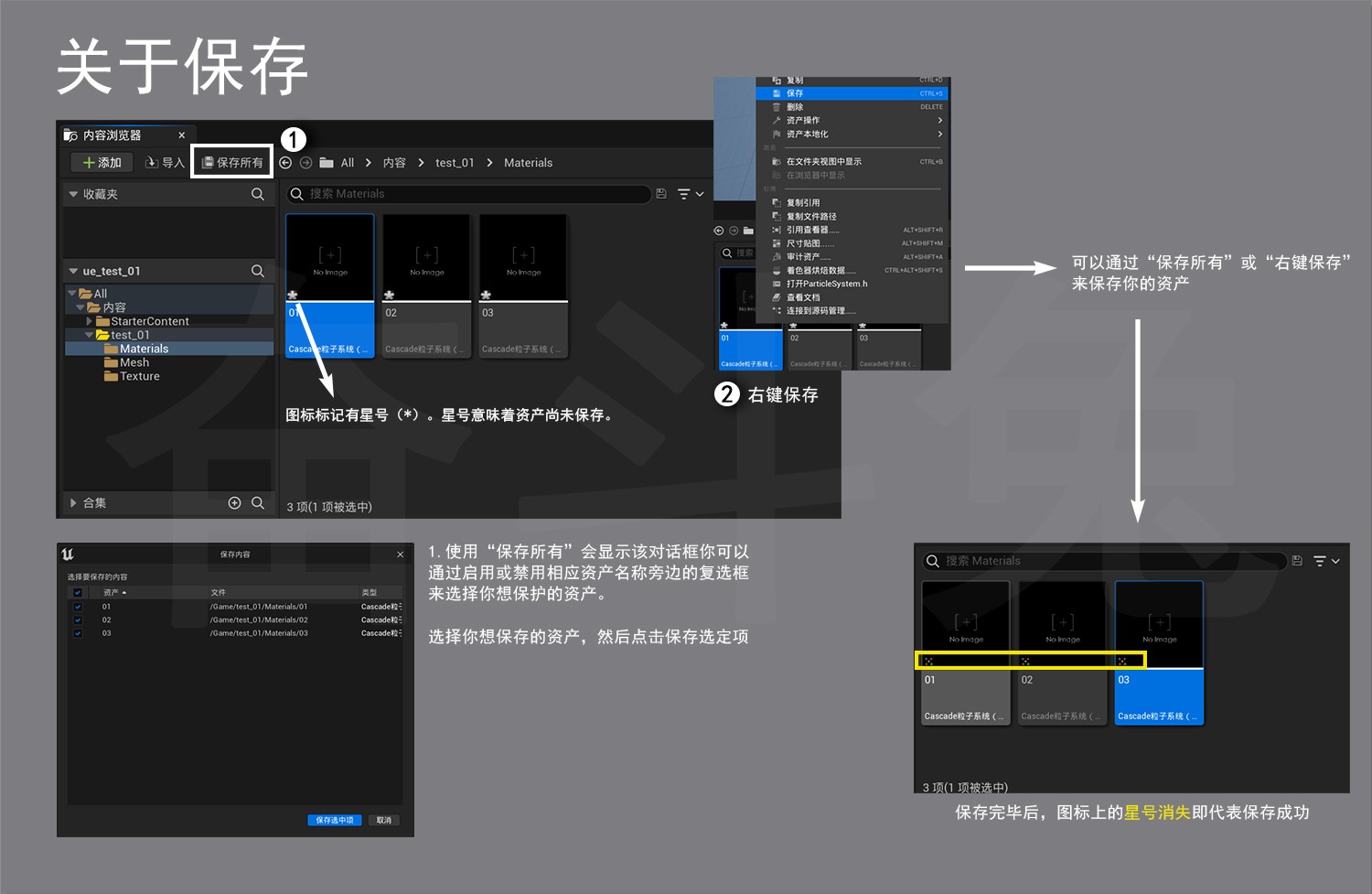Screen dimensions: 1372x894
Task: Select the Mesh folder in the tree
Action: click(134, 362)
